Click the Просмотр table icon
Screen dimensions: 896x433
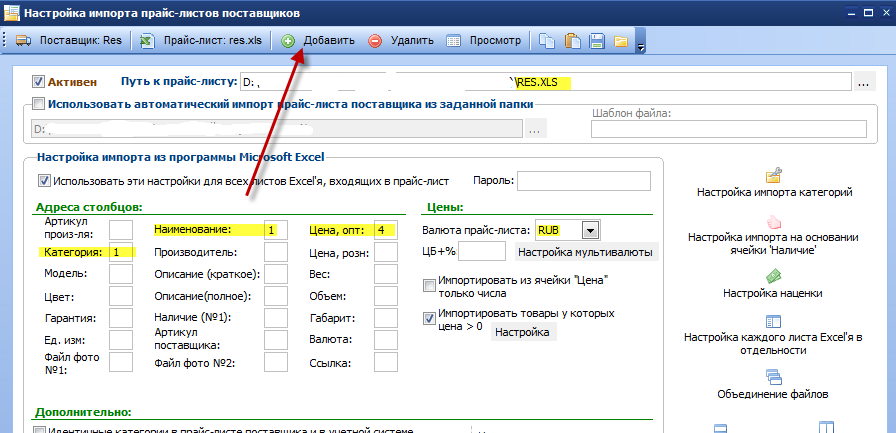coord(454,41)
